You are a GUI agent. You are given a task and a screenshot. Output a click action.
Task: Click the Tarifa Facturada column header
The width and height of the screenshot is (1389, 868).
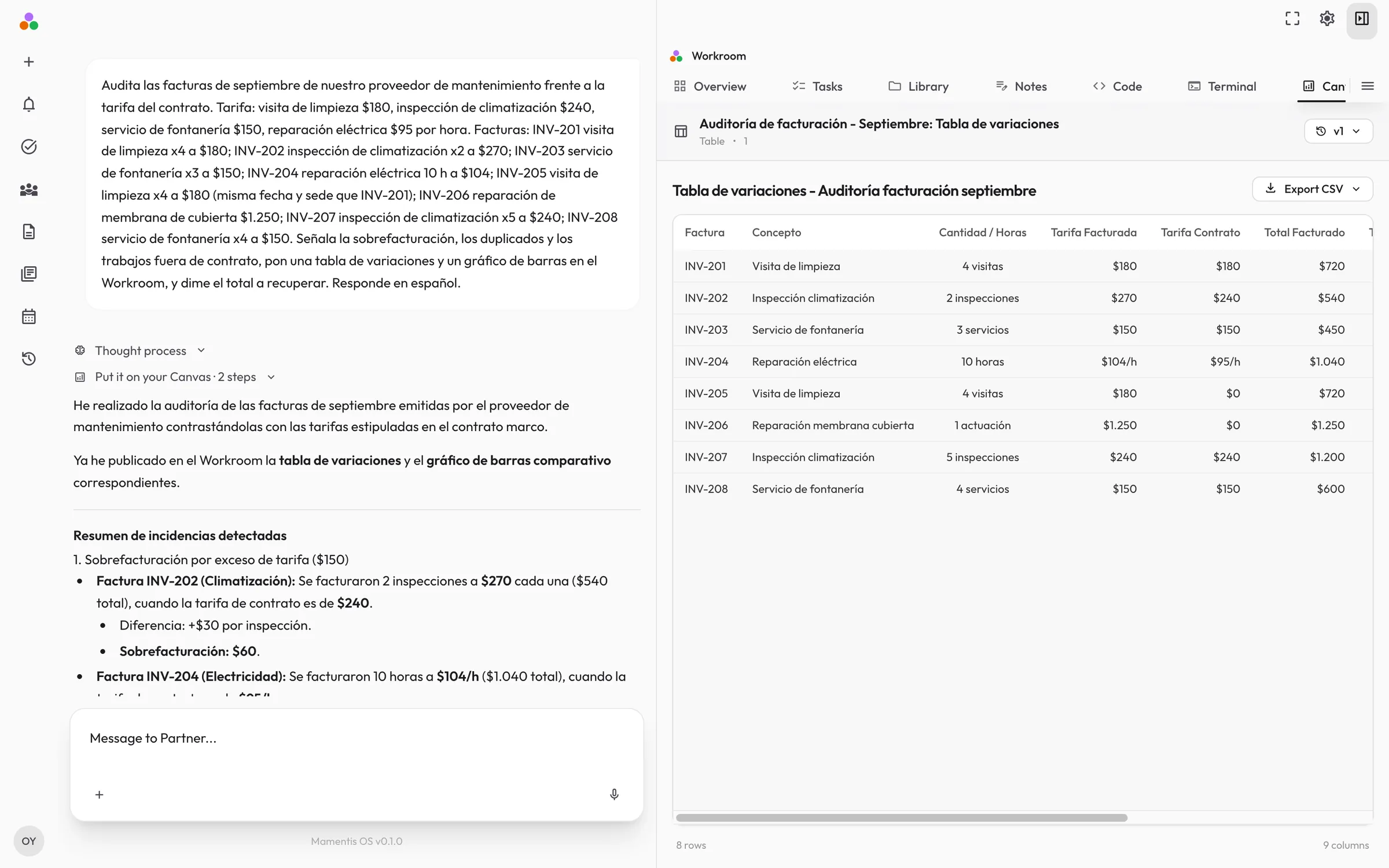coord(1093,233)
